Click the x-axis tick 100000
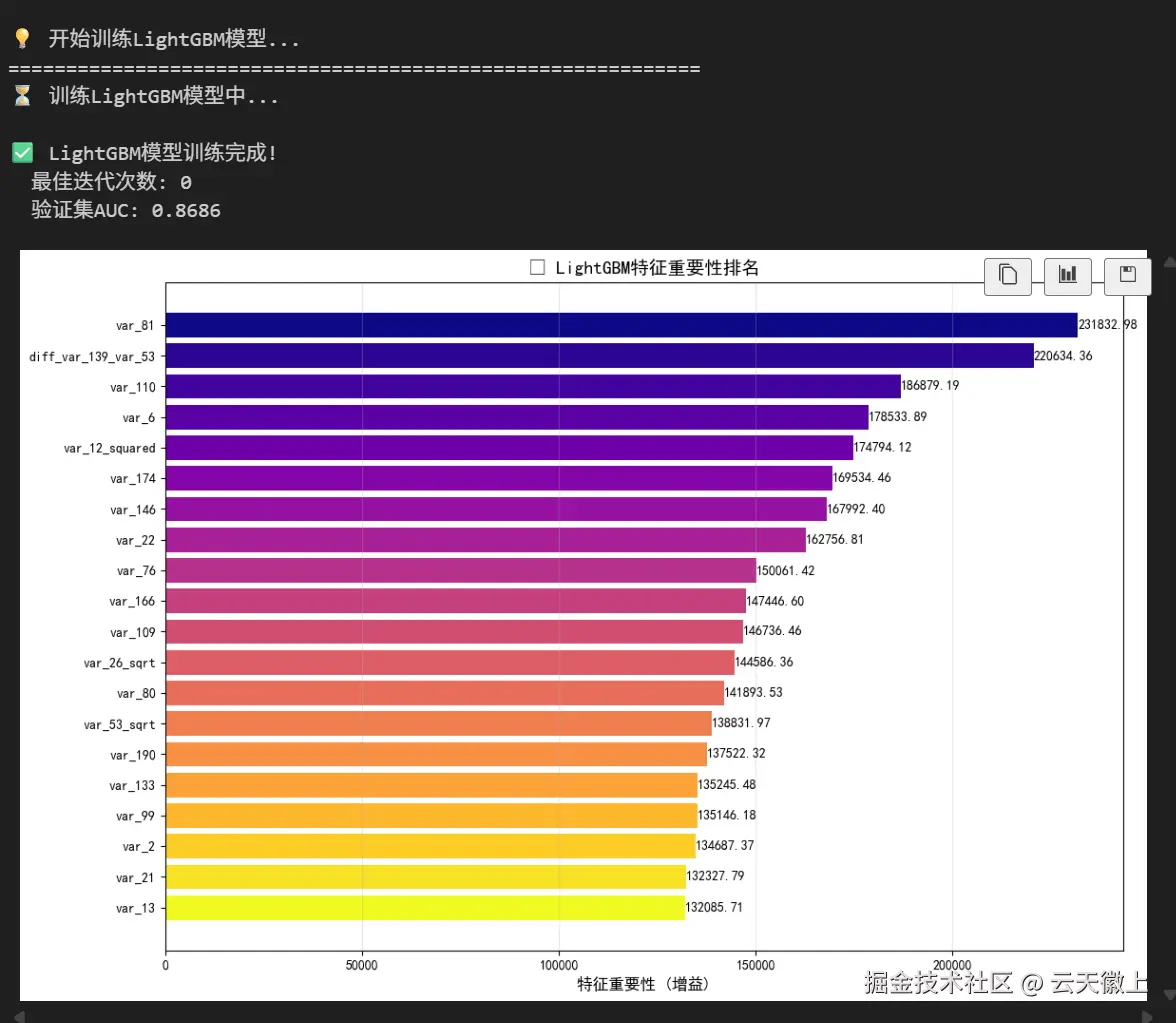 (559, 965)
